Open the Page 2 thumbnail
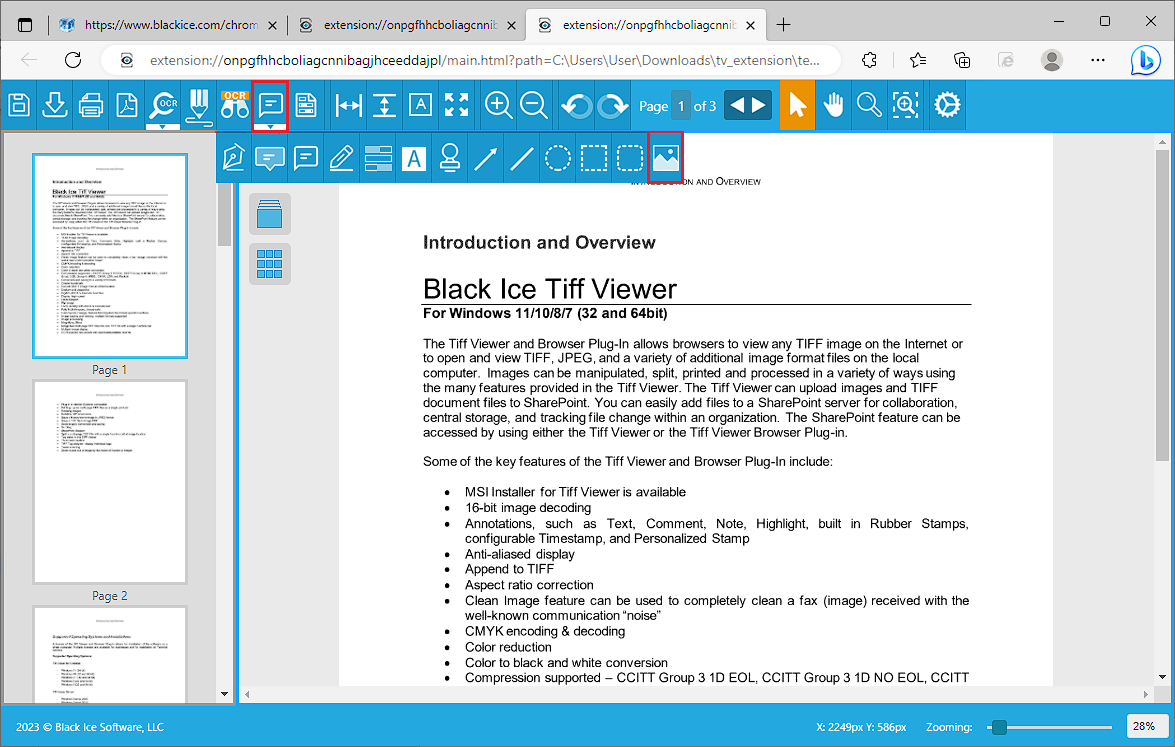The image size is (1175, 747). 109,482
